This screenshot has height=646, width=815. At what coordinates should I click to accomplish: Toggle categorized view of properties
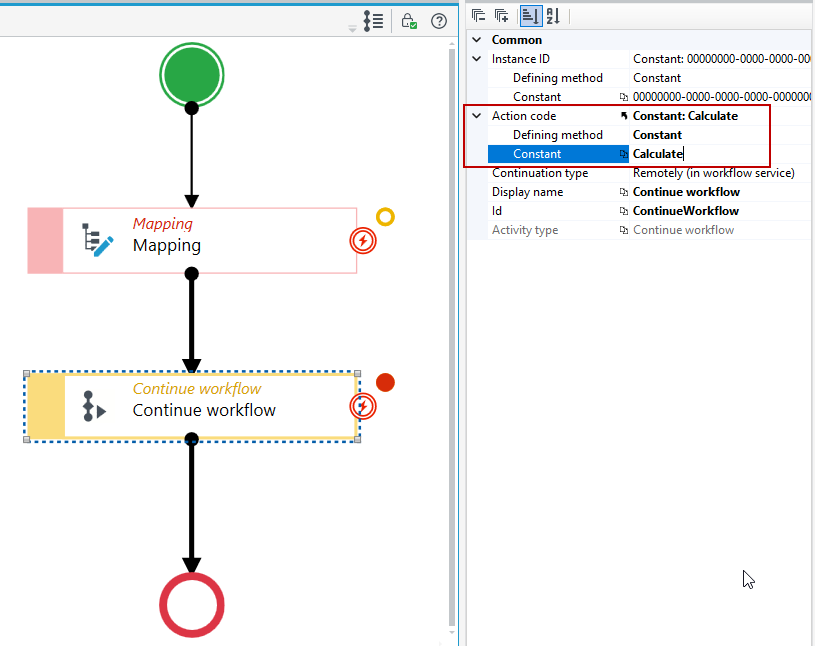tap(530, 16)
